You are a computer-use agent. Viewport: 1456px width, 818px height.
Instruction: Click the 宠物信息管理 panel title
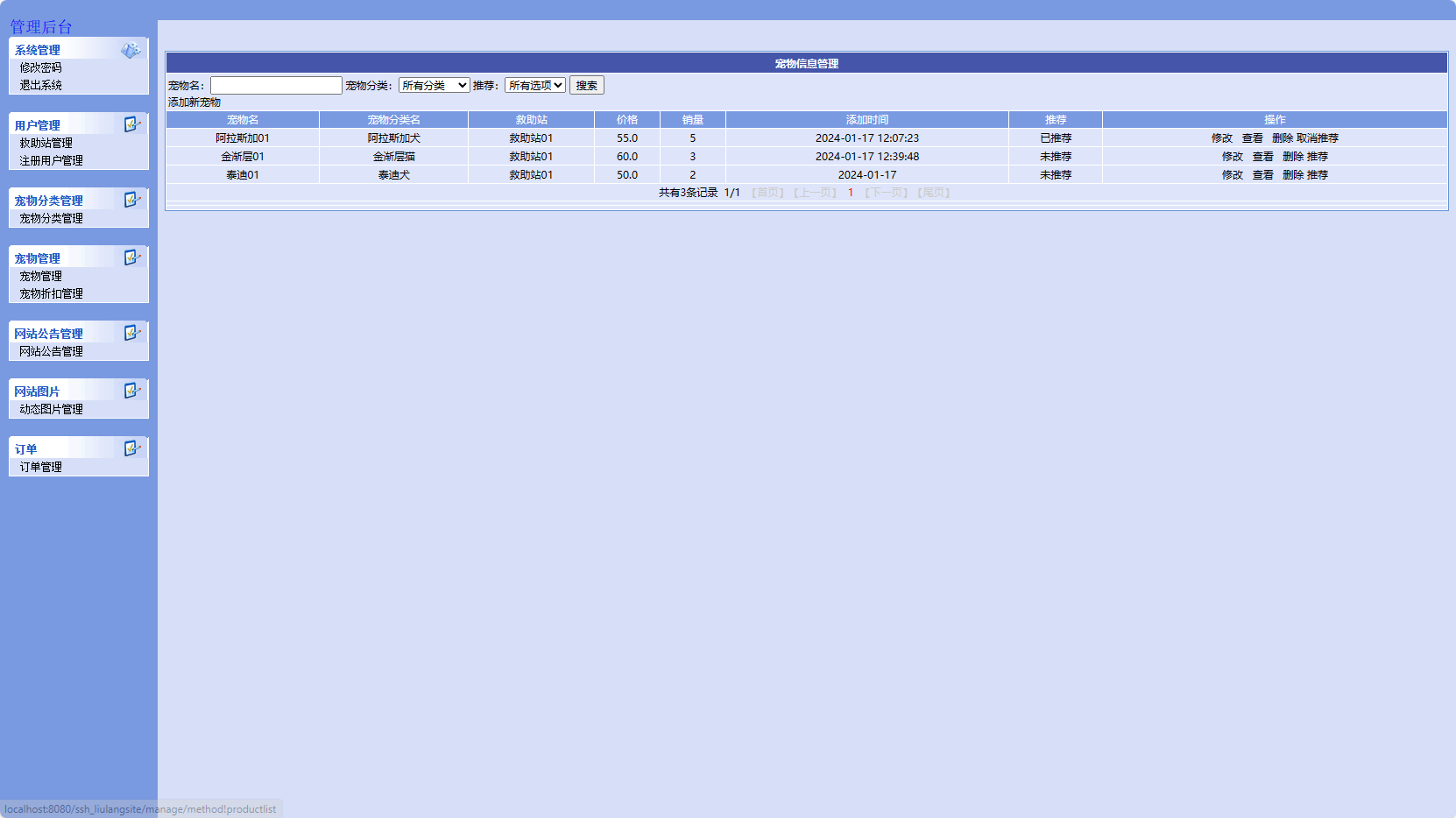click(807, 64)
